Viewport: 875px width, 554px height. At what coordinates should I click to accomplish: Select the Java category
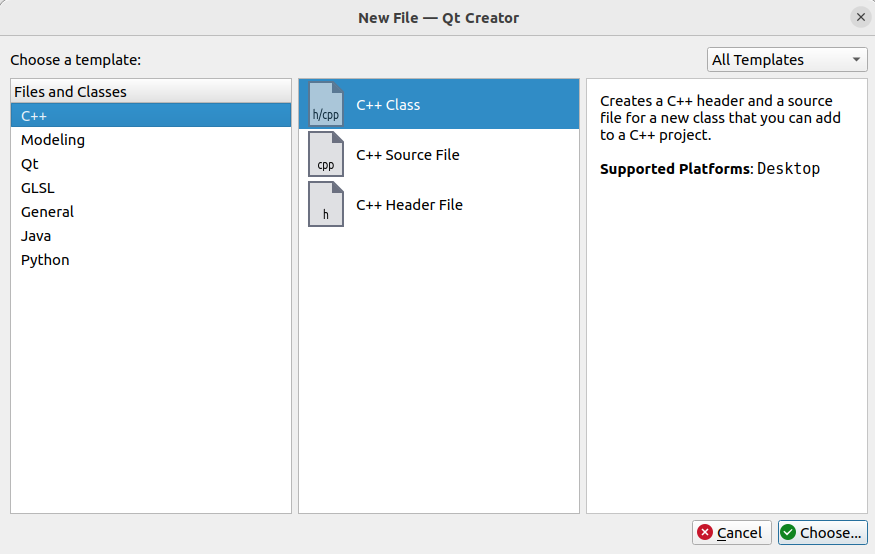click(36, 236)
